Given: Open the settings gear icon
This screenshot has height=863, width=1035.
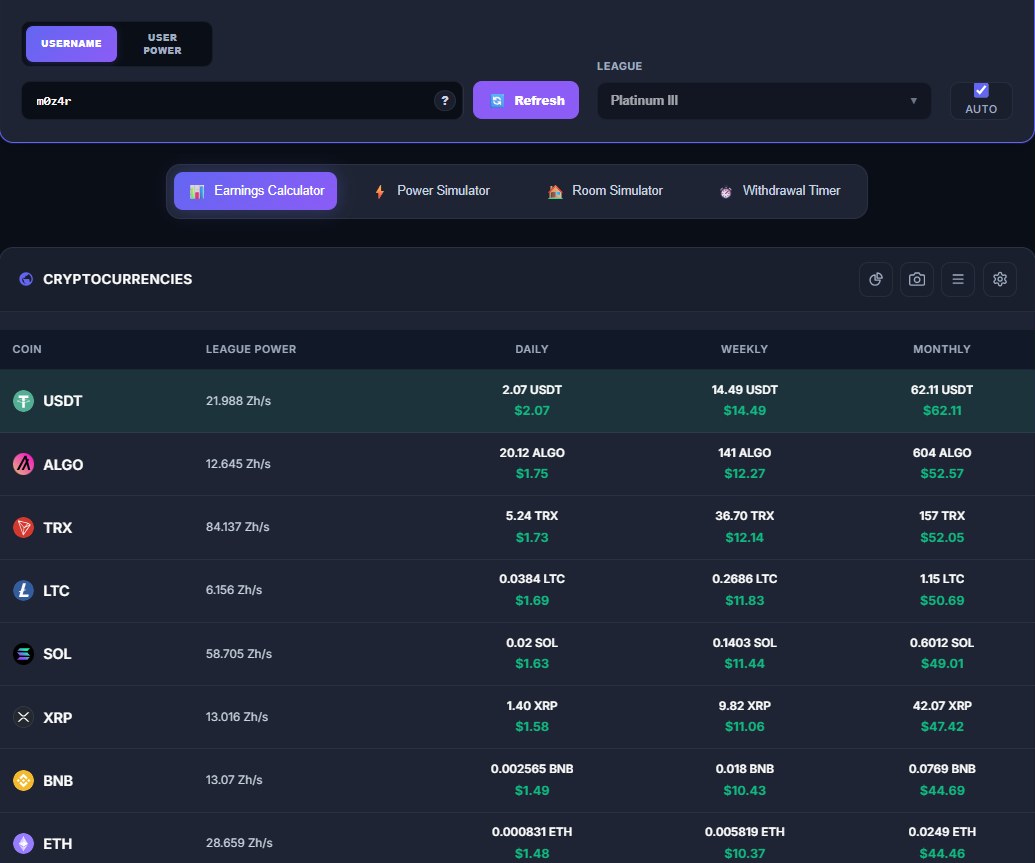Looking at the screenshot, I should 999,279.
